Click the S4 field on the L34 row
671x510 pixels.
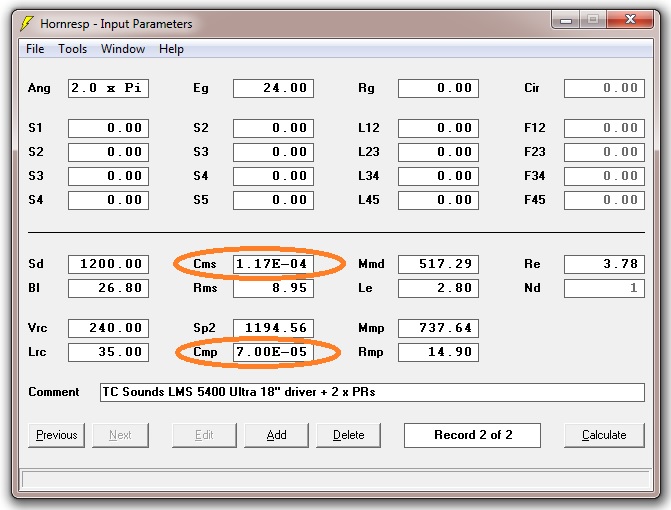point(273,176)
